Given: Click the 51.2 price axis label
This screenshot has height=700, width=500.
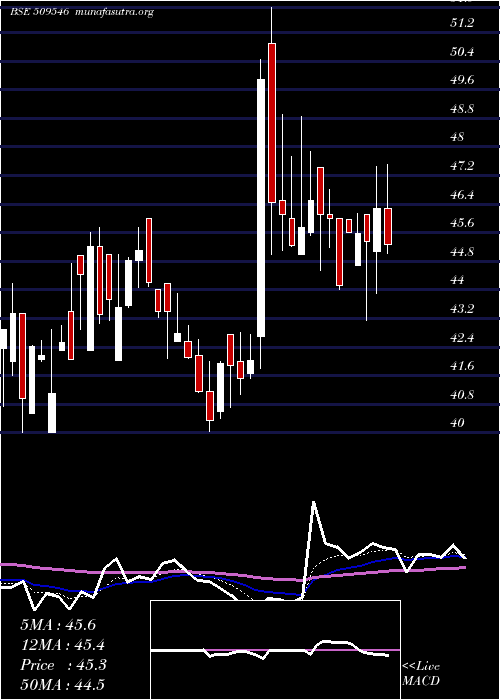Looking at the screenshot, I should click(462, 23).
